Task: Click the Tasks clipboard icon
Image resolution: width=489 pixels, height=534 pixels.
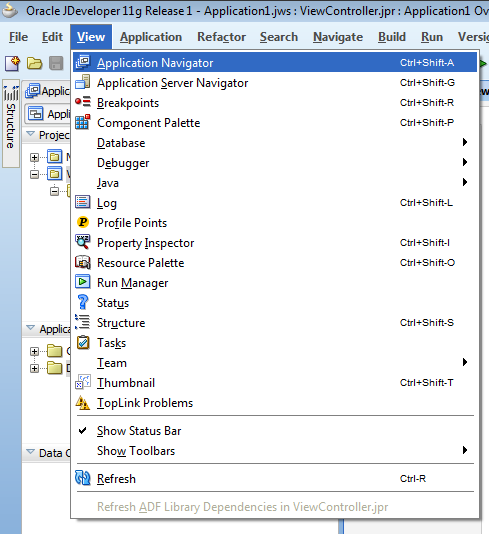Action: tap(83, 342)
